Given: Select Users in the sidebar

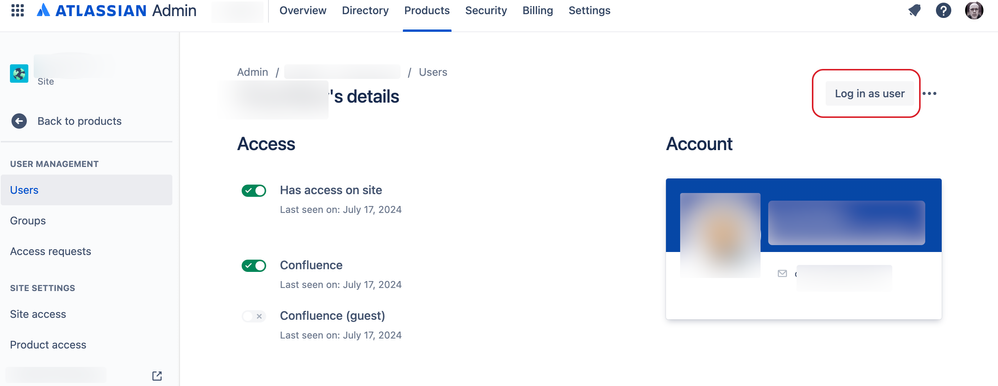Looking at the screenshot, I should click(x=87, y=190).
